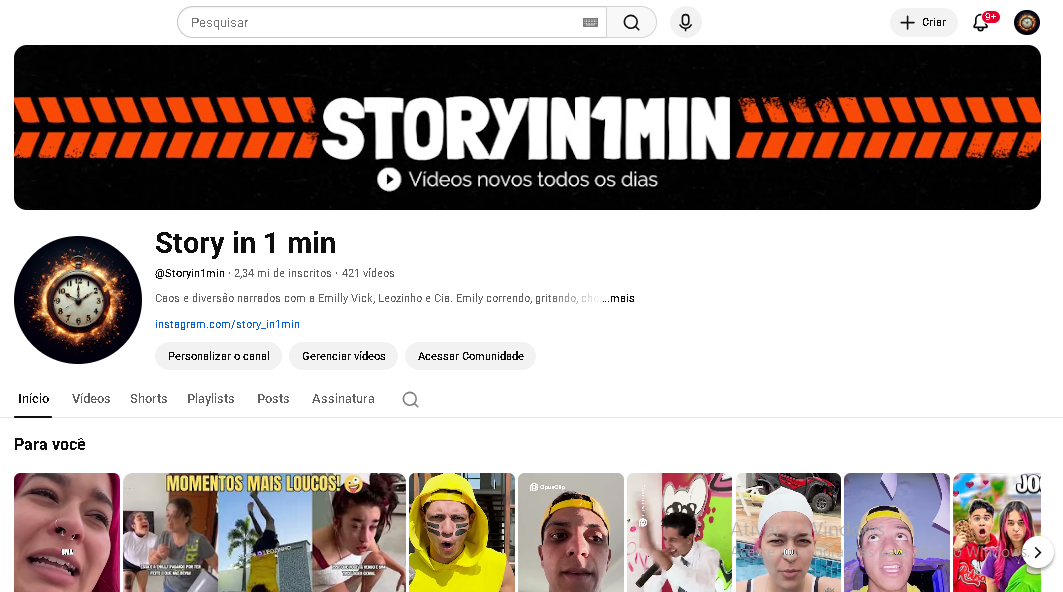Click the channel clock profile picture
The width and height of the screenshot is (1063, 592).
(78, 300)
